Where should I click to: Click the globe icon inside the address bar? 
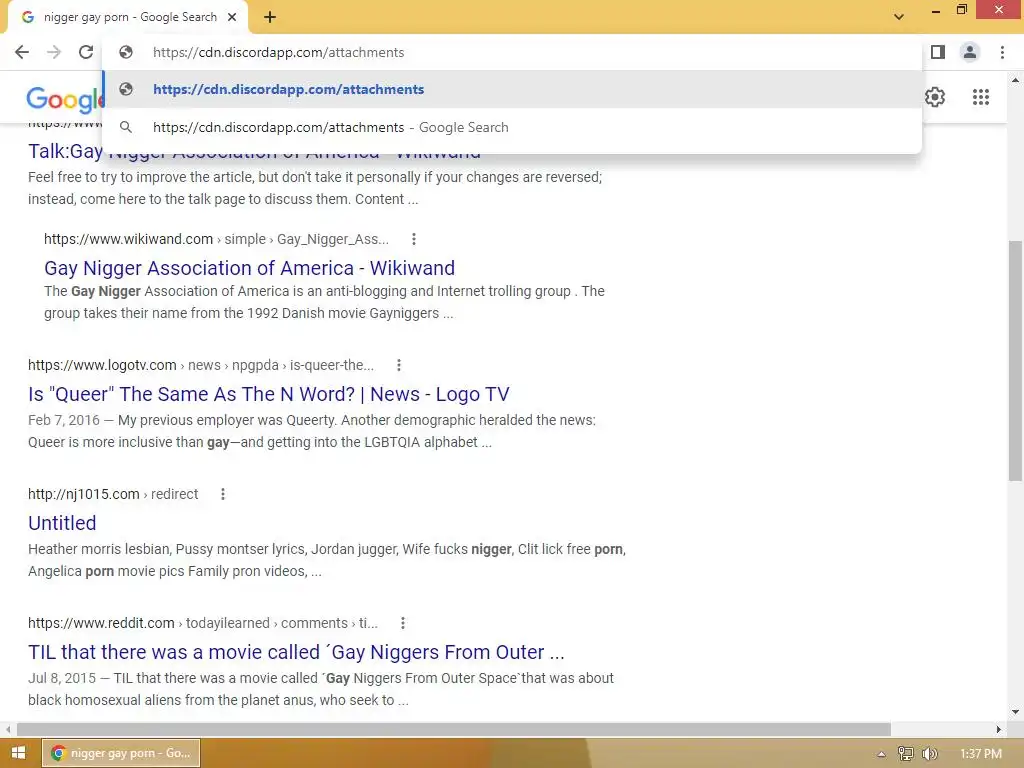click(x=126, y=52)
